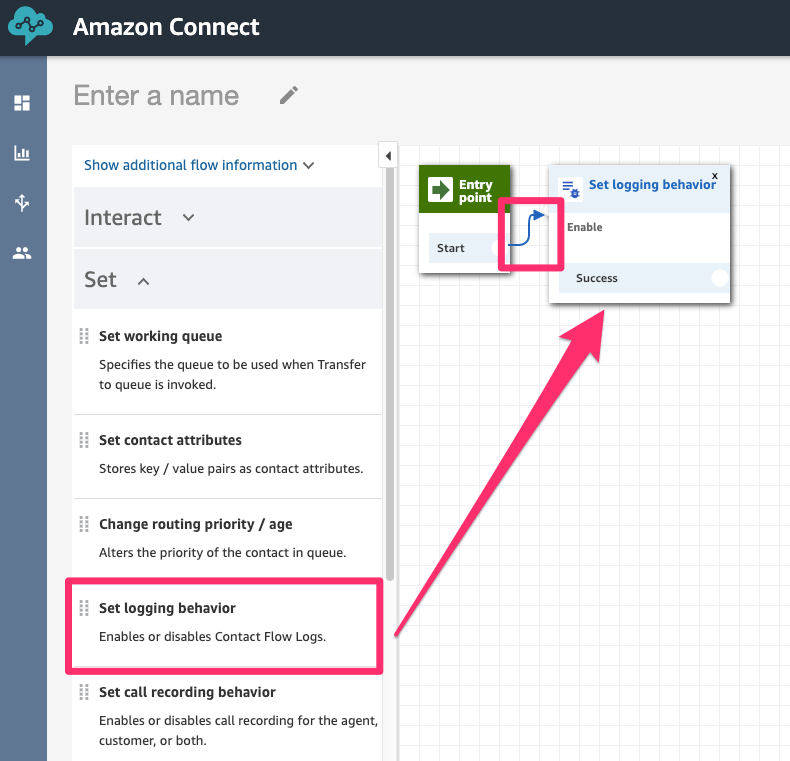This screenshot has width=790, height=761.
Task: Click the Enable text in logging block
Action: tap(584, 227)
